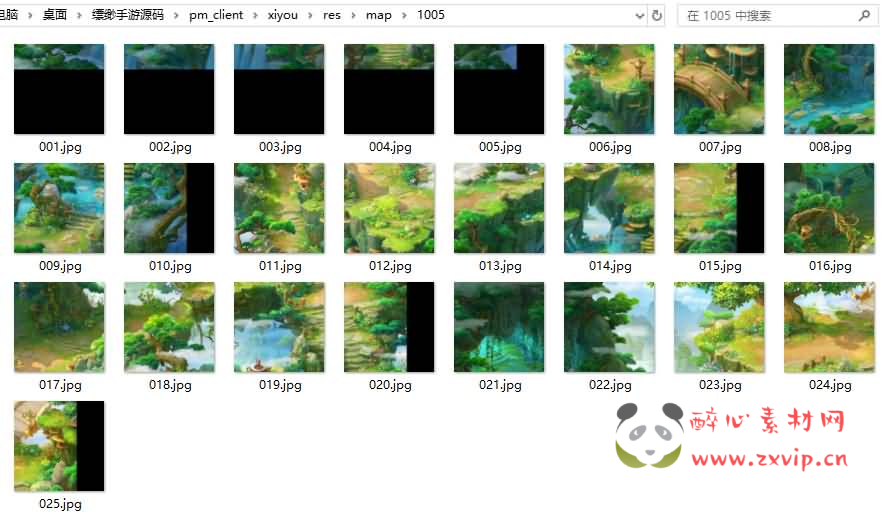Click the refresh button in address bar
Viewport: 885px width, 517px height.
pos(657,16)
